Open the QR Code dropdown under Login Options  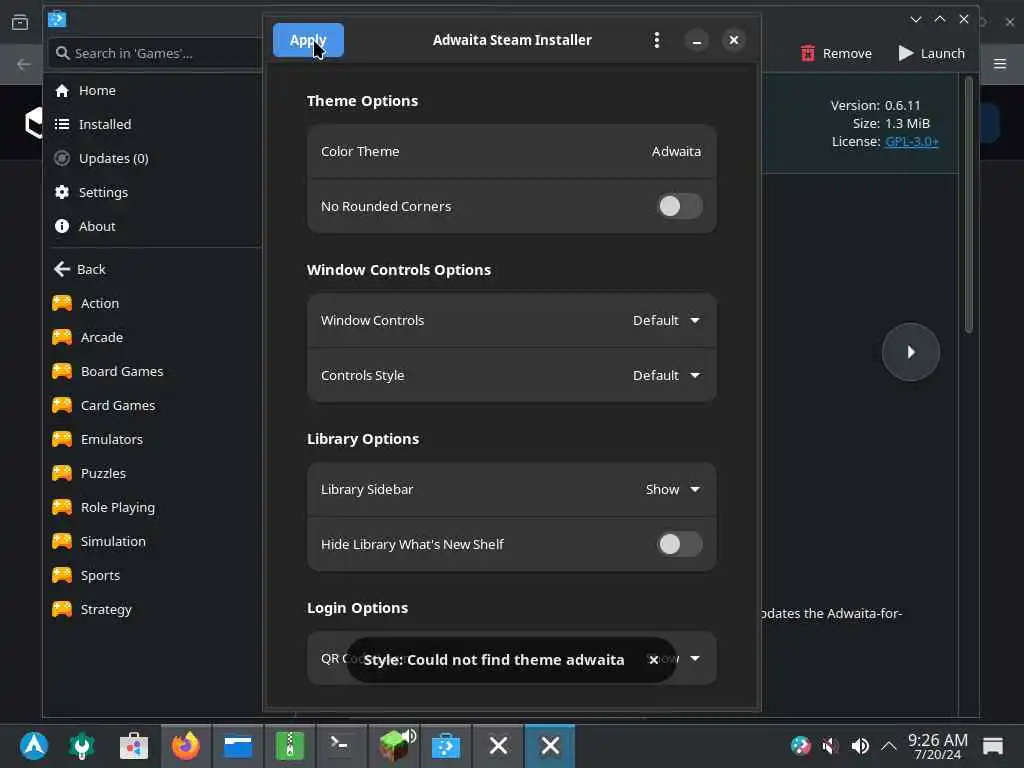(694, 658)
